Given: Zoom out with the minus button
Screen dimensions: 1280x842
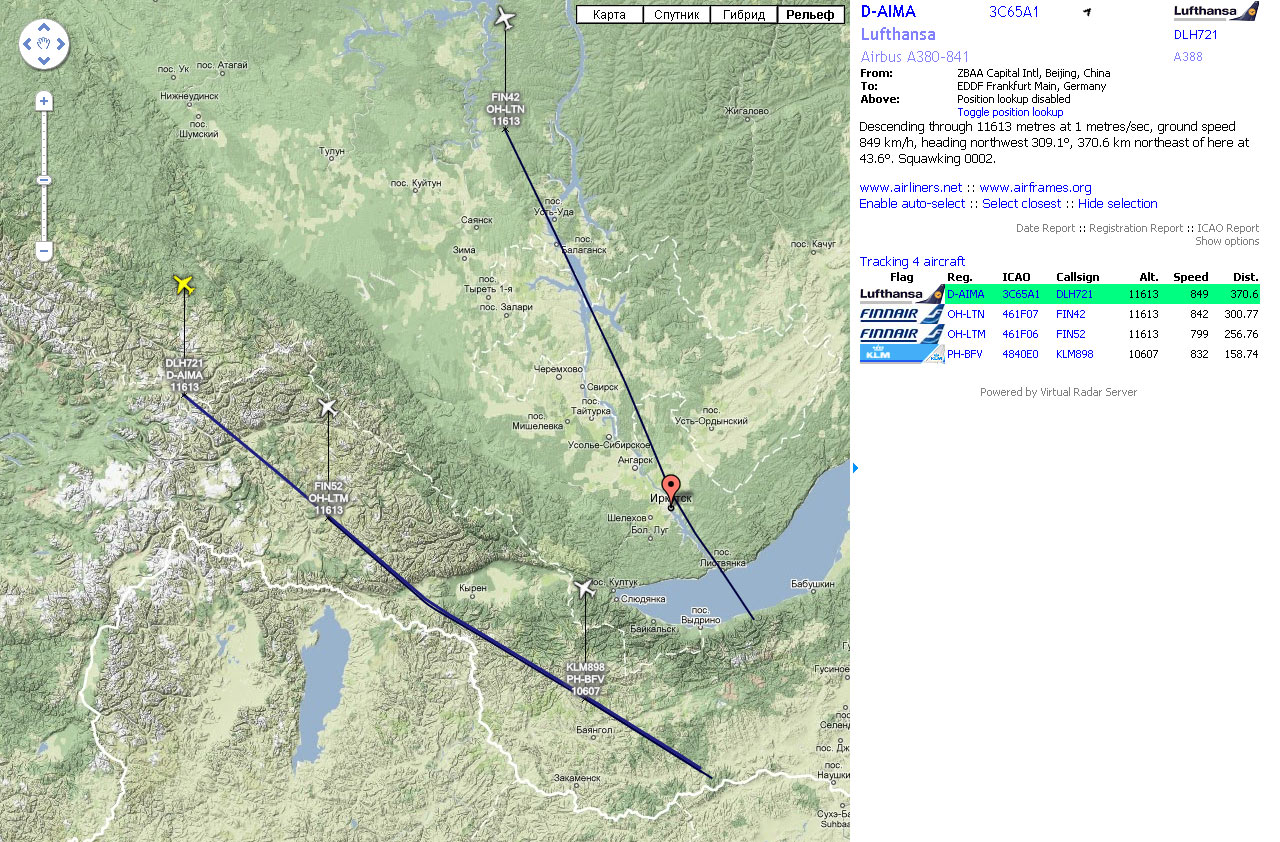Looking at the screenshot, I should (x=44, y=251).
